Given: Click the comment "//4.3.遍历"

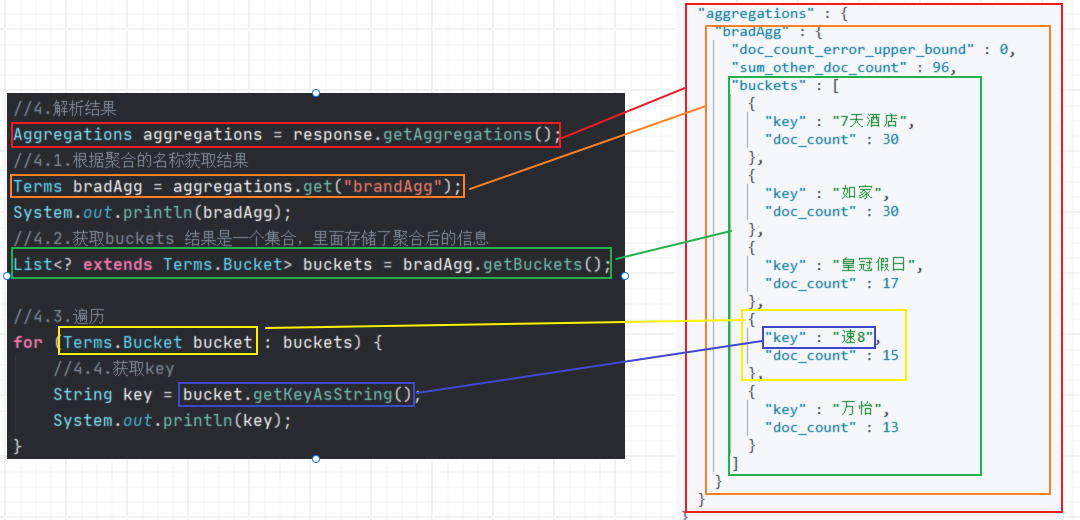Looking at the screenshot, I should [x=59, y=317].
